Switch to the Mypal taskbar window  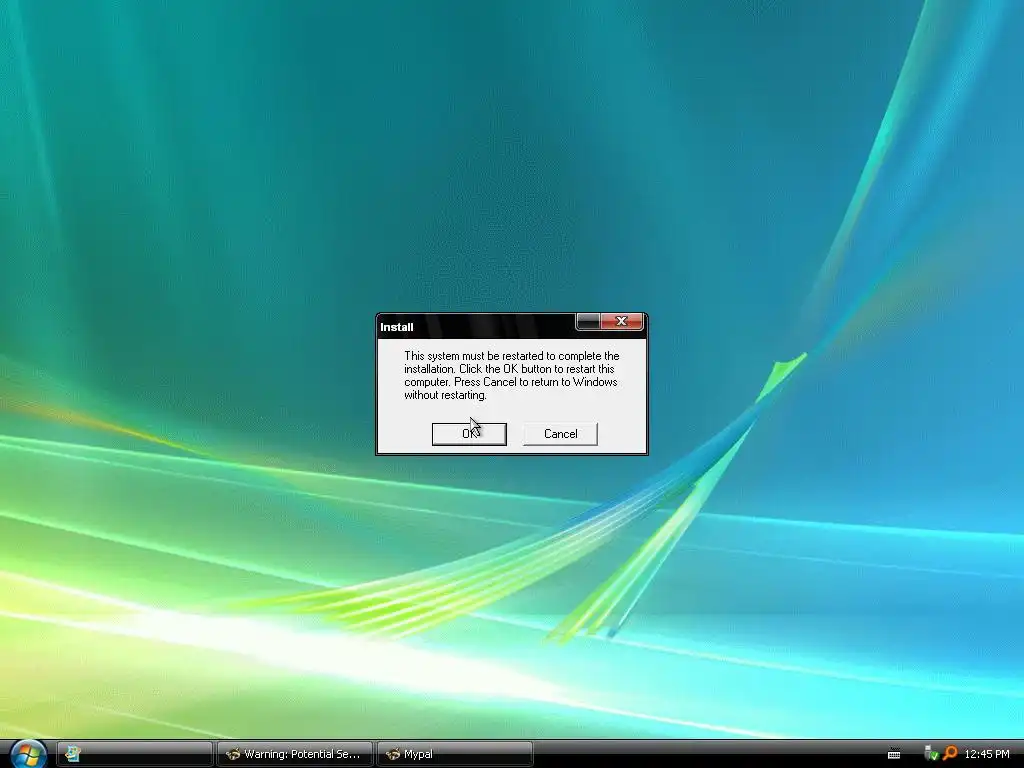click(455, 754)
